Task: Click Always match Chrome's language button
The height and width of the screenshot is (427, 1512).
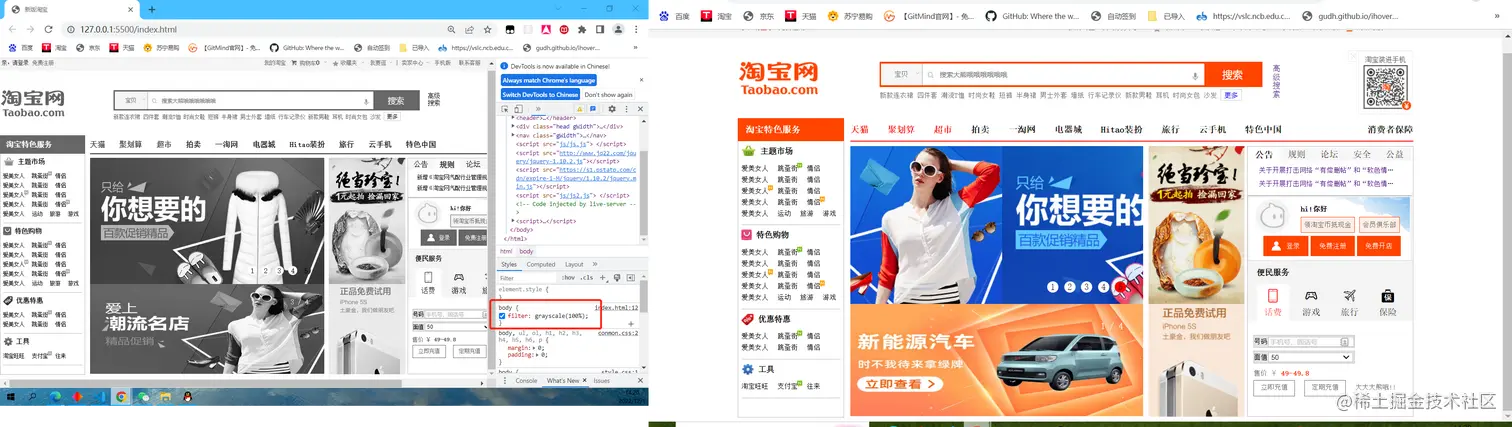Action: tap(549, 80)
